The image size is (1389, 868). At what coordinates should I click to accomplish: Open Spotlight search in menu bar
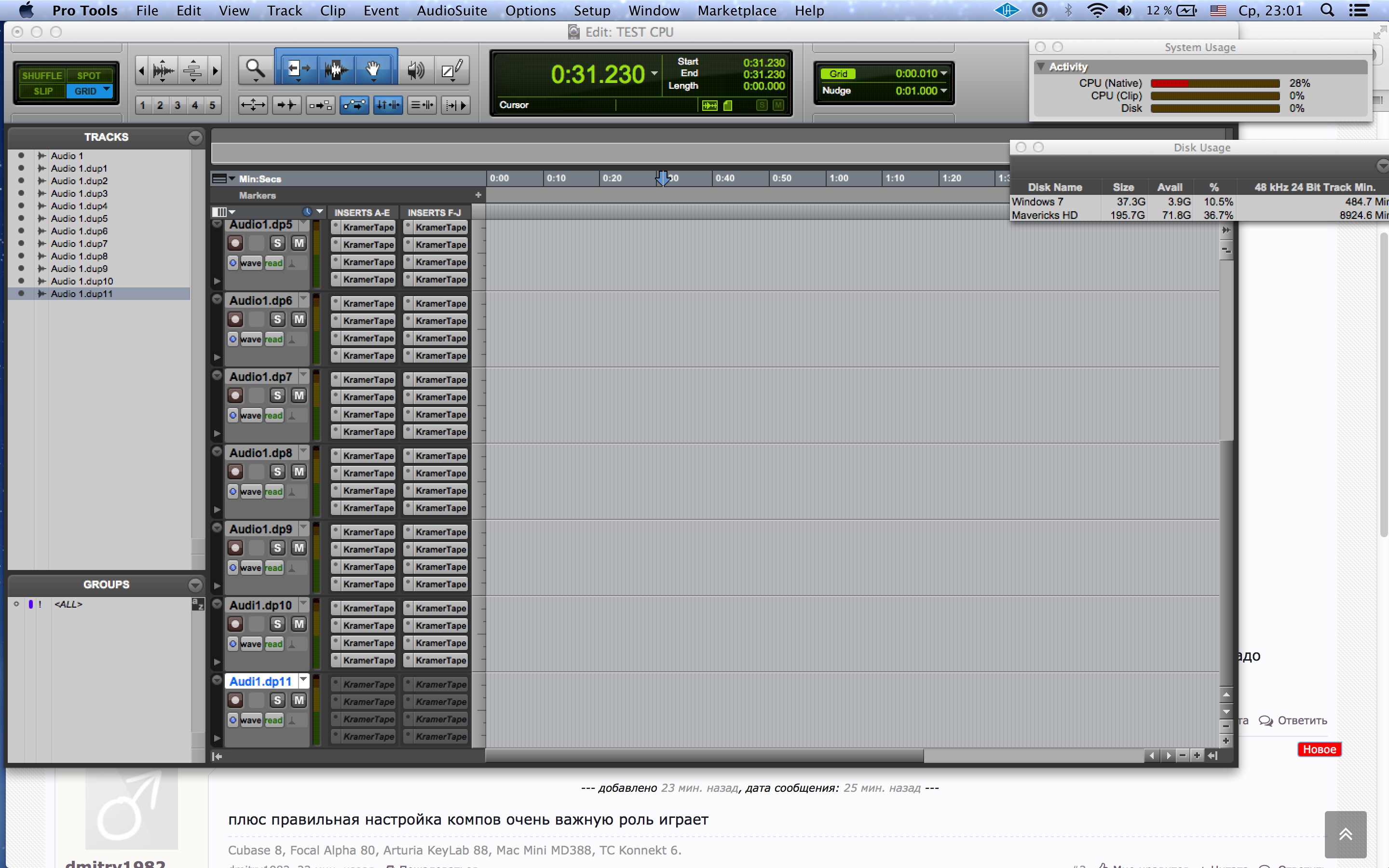(1326, 10)
